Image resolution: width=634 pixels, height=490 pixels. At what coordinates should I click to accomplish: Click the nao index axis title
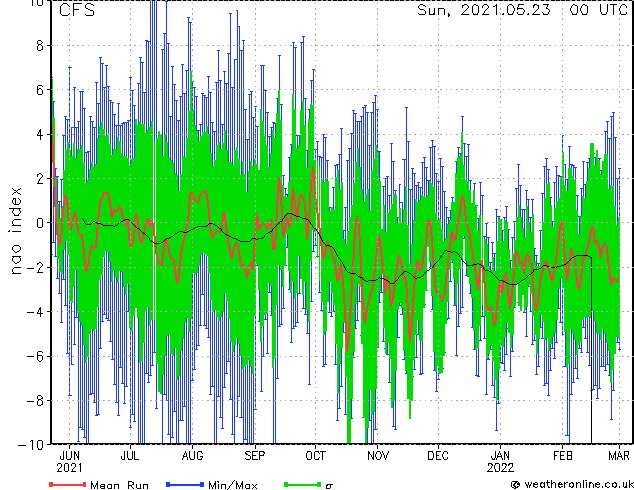click(15, 231)
